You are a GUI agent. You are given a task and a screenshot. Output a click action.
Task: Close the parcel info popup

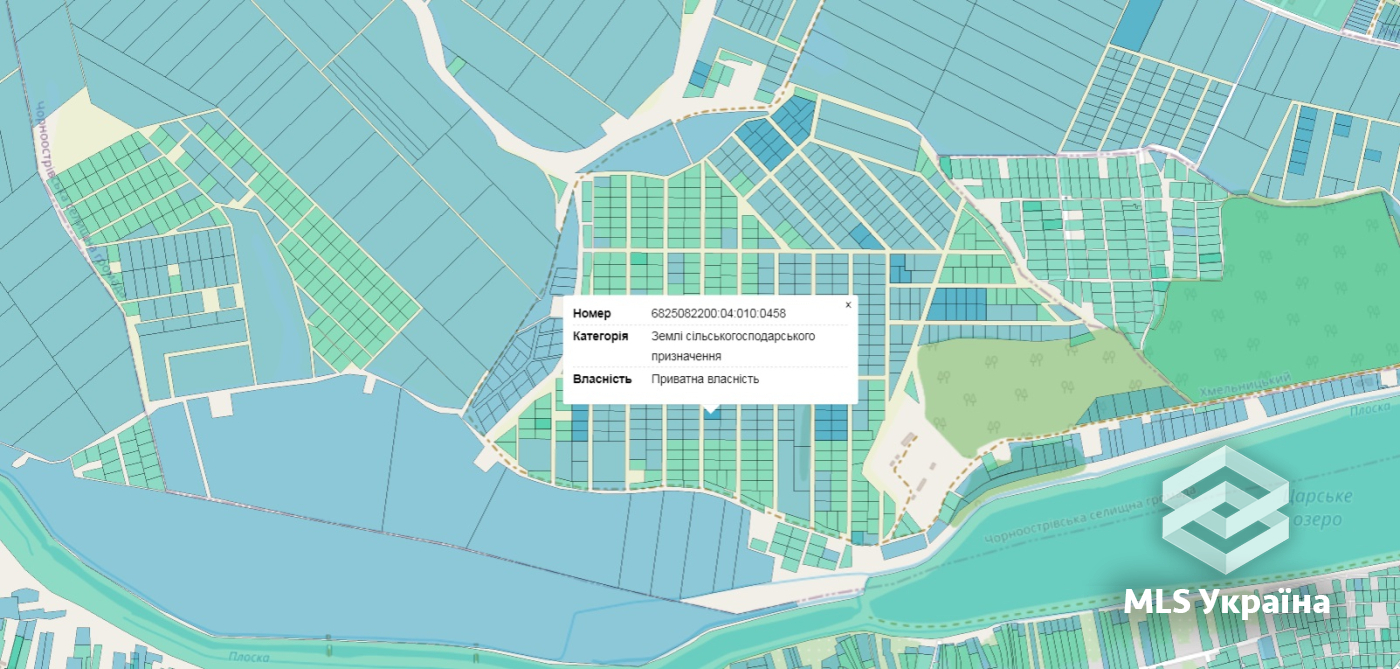(x=848, y=305)
